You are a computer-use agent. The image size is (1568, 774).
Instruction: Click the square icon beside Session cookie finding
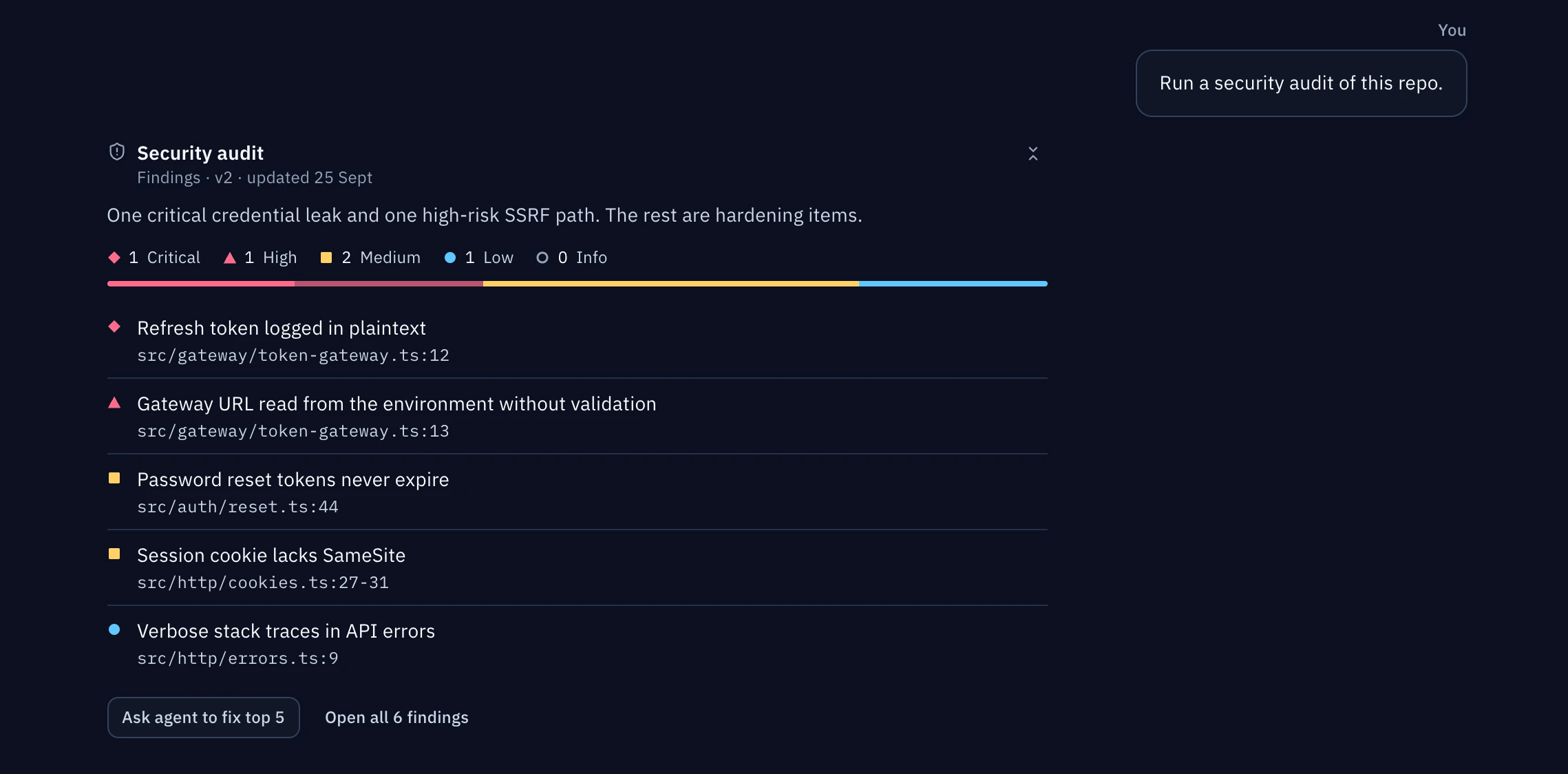tap(114, 554)
